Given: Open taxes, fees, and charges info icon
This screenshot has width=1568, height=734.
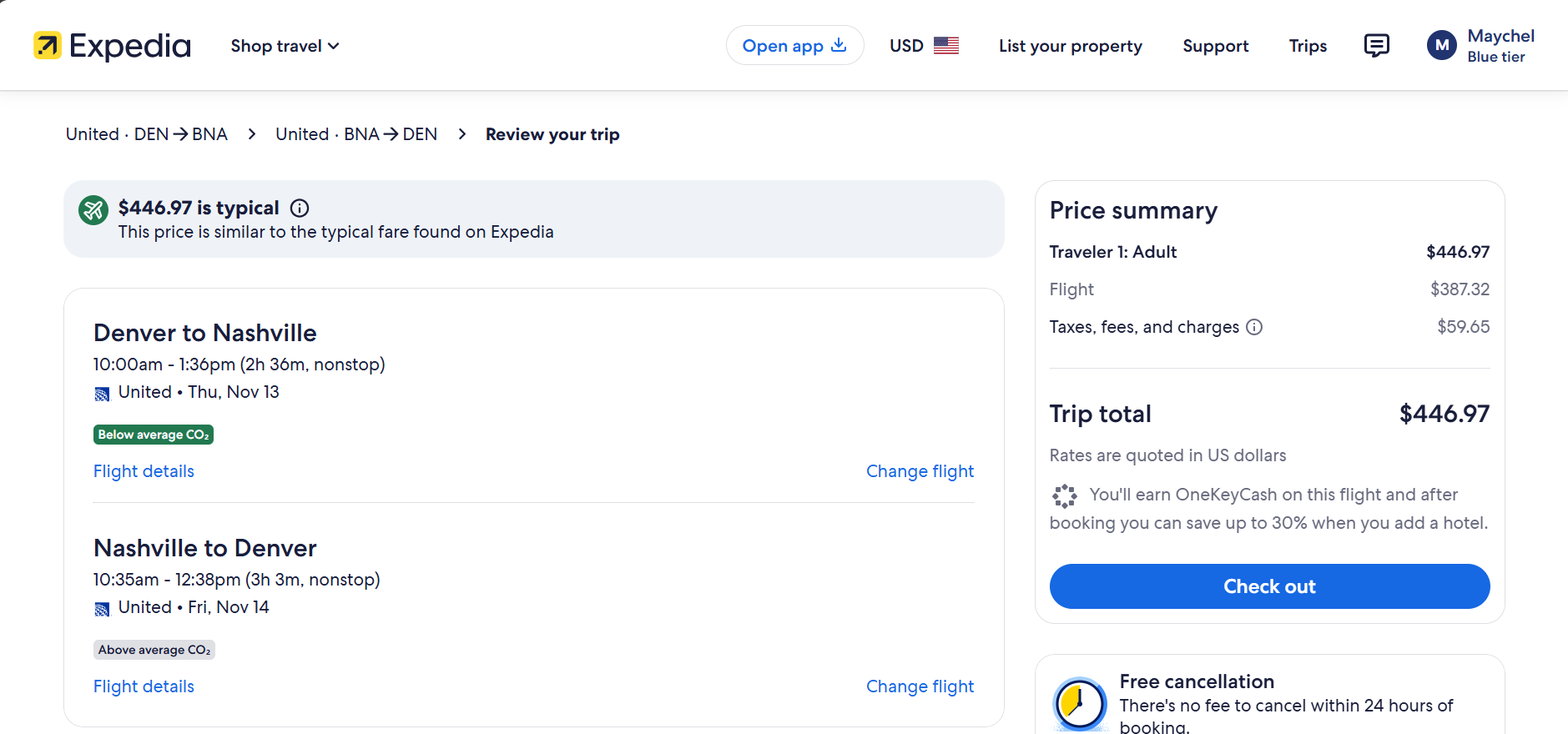Looking at the screenshot, I should tap(1254, 327).
